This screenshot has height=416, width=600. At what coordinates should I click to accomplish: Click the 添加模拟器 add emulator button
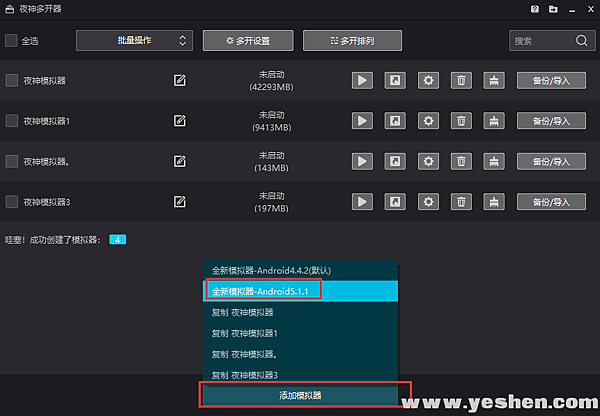[300, 395]
